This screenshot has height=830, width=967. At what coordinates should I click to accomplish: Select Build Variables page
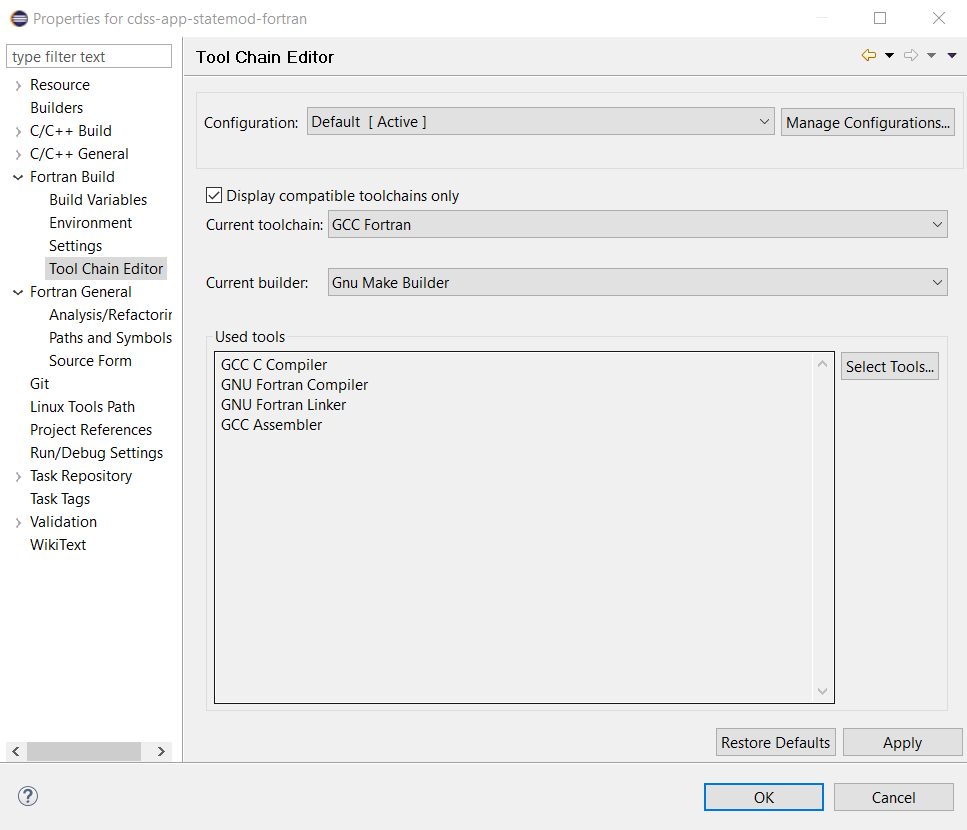pos(98,200)
